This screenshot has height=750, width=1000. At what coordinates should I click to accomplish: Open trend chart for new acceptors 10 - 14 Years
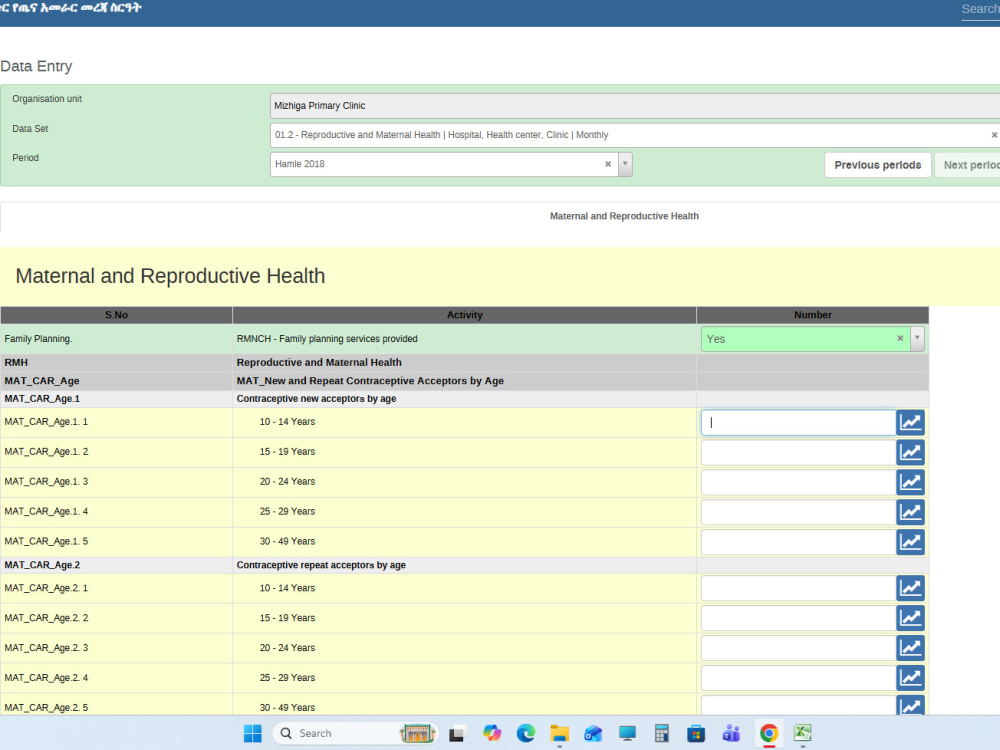point(910,422)
